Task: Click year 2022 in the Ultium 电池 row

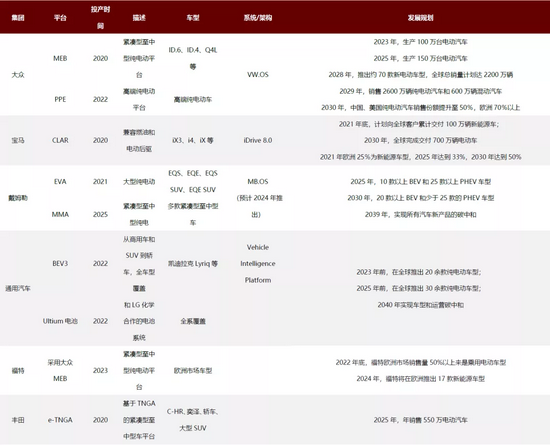Action: pyautogui.click(x=100, y=321)
